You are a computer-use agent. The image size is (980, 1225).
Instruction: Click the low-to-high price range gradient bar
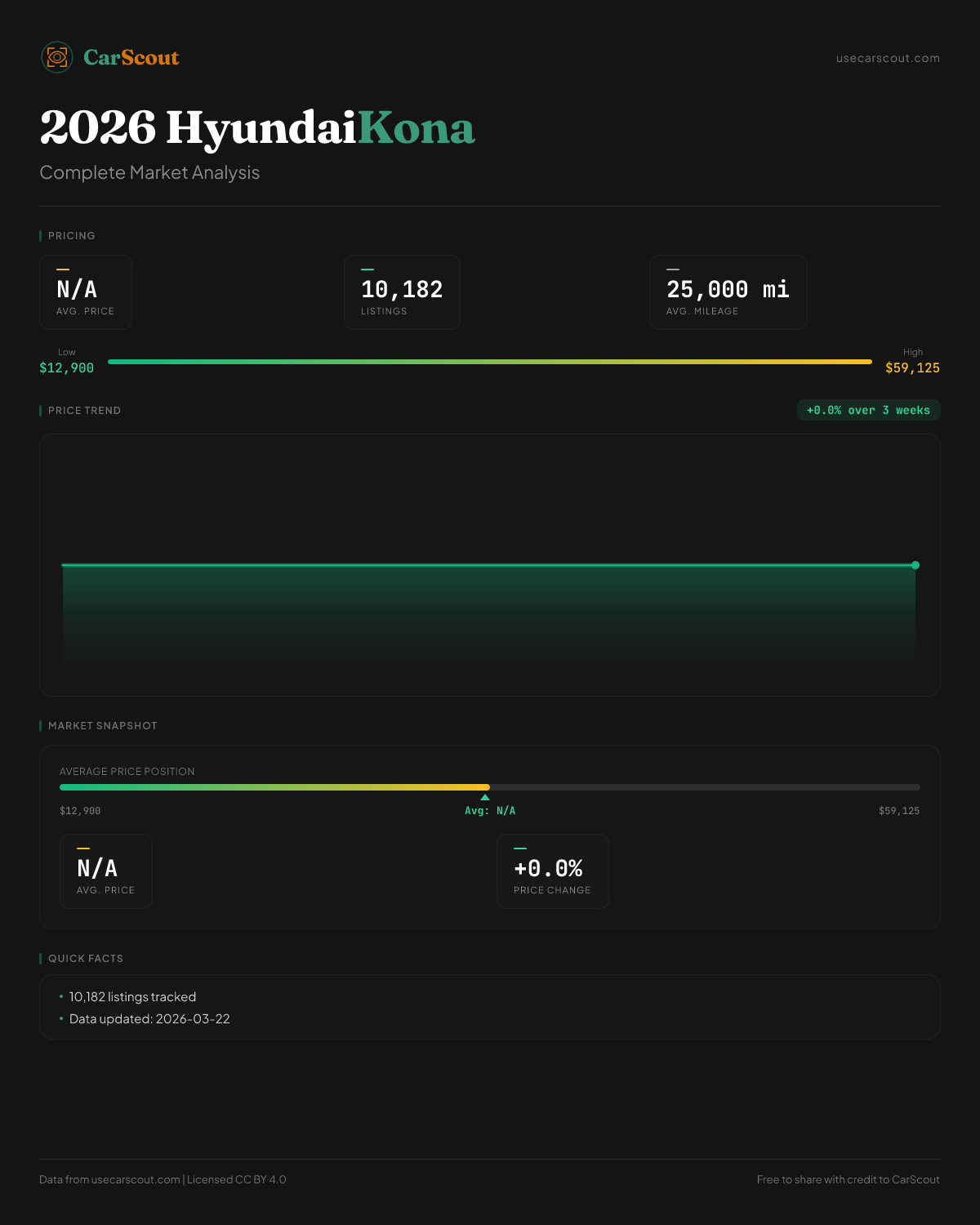pos(490,362)
